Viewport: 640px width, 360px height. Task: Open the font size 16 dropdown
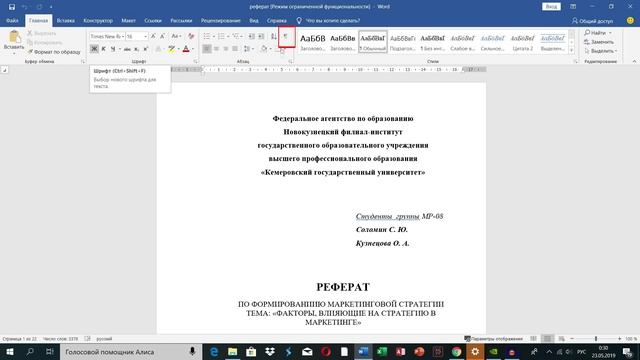(x=145, y=37)
